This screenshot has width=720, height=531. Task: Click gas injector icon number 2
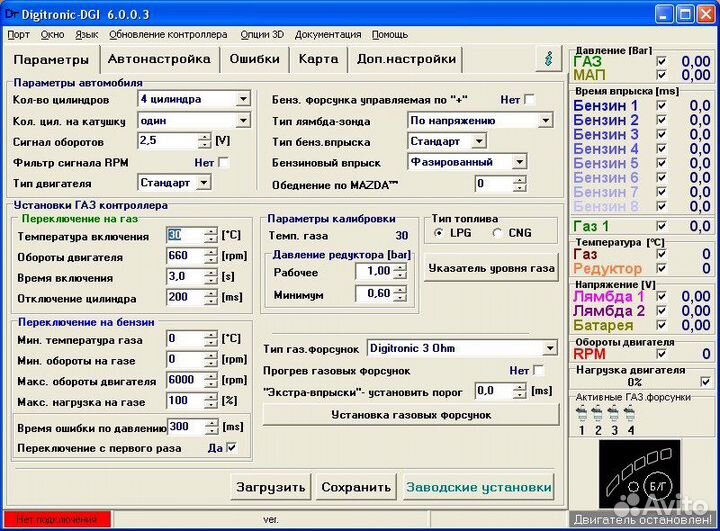pyautogui.click(x=597, y=414)
